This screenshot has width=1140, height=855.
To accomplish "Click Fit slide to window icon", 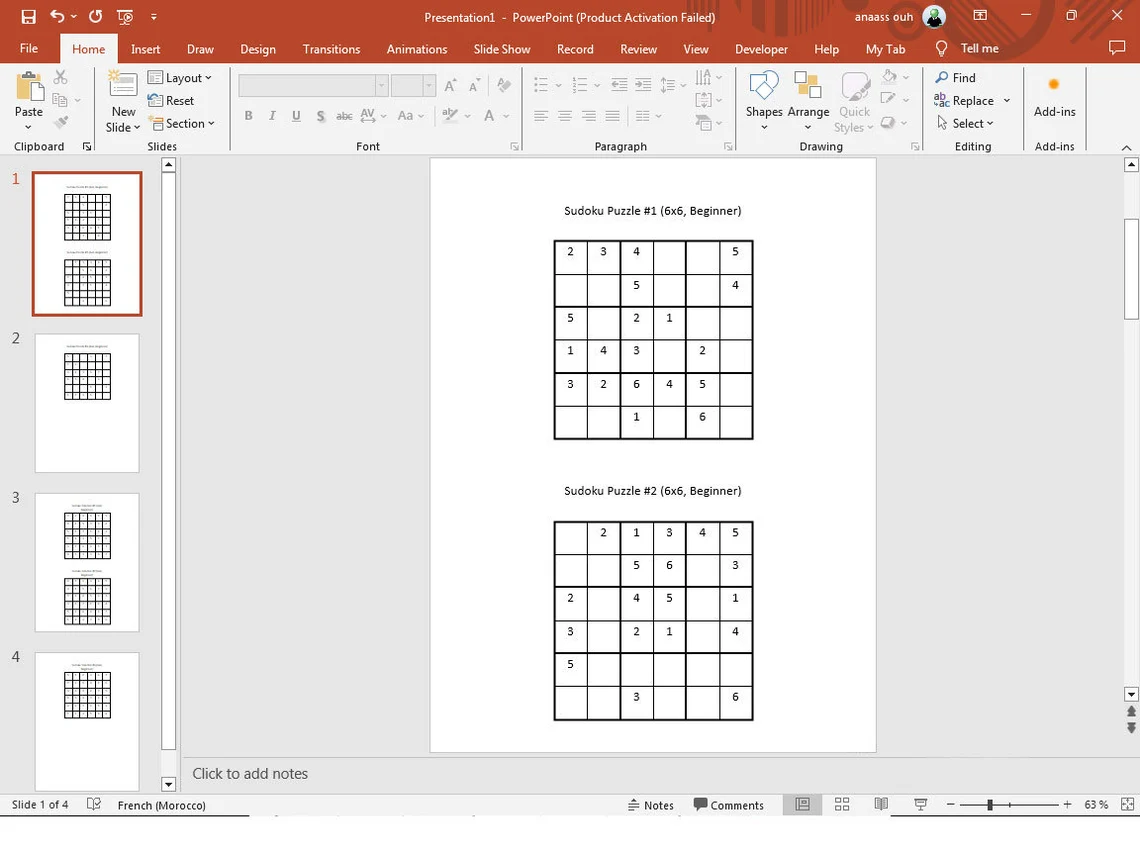I will point(1128,804).
